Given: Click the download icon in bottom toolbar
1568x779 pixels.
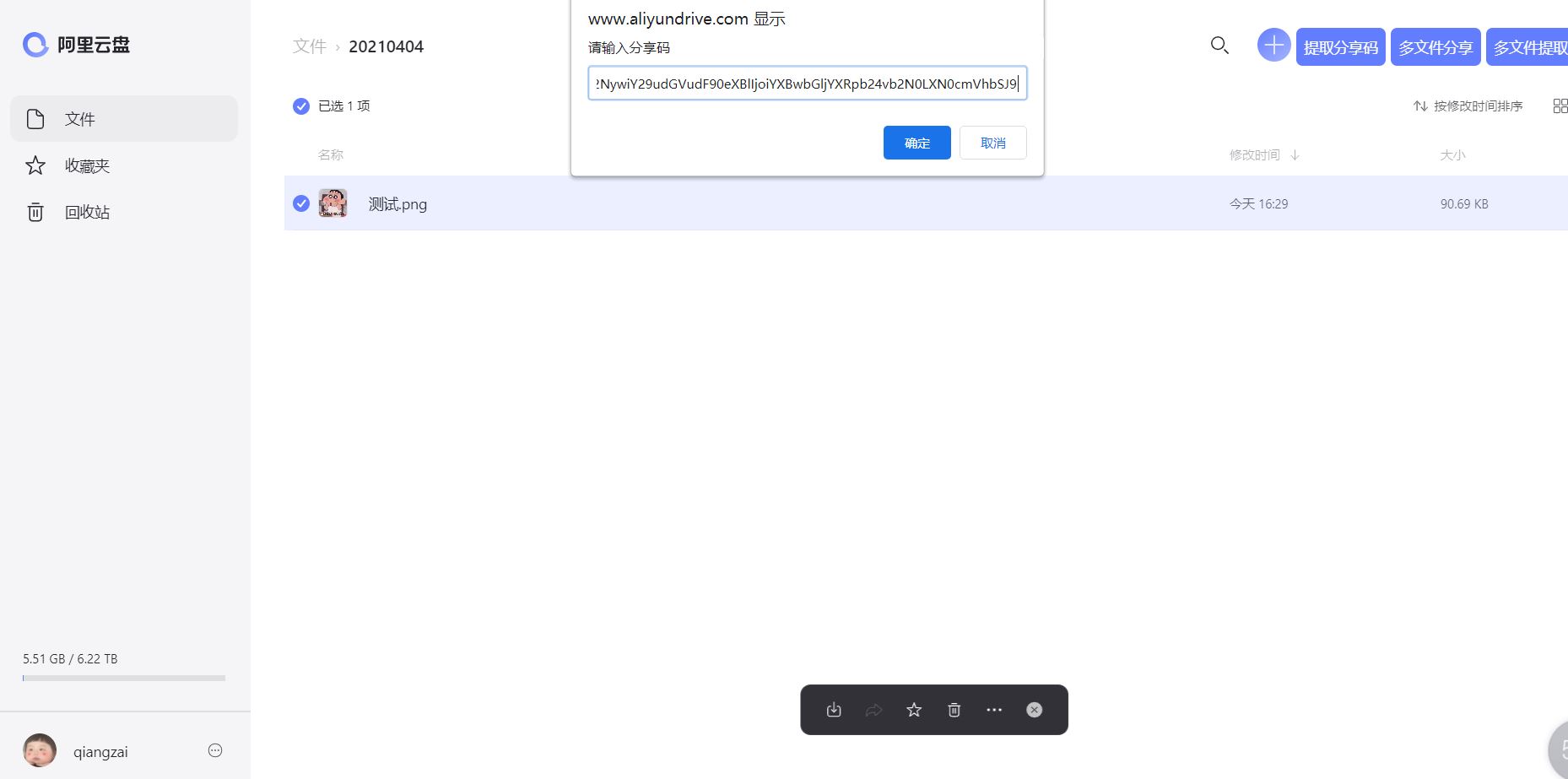Looking at the screenshot, I should point(834,710).
